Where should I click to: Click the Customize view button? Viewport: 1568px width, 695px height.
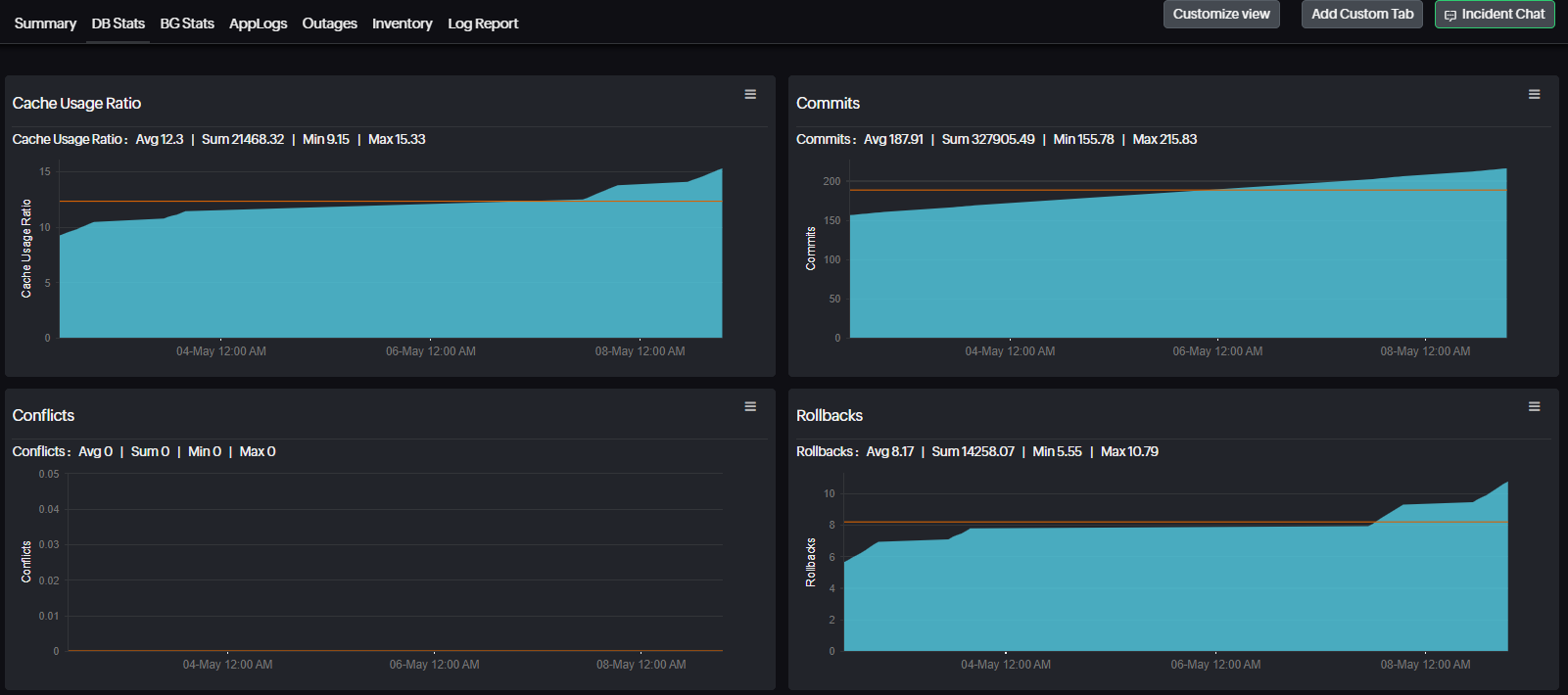click(x=1221, y=14)
